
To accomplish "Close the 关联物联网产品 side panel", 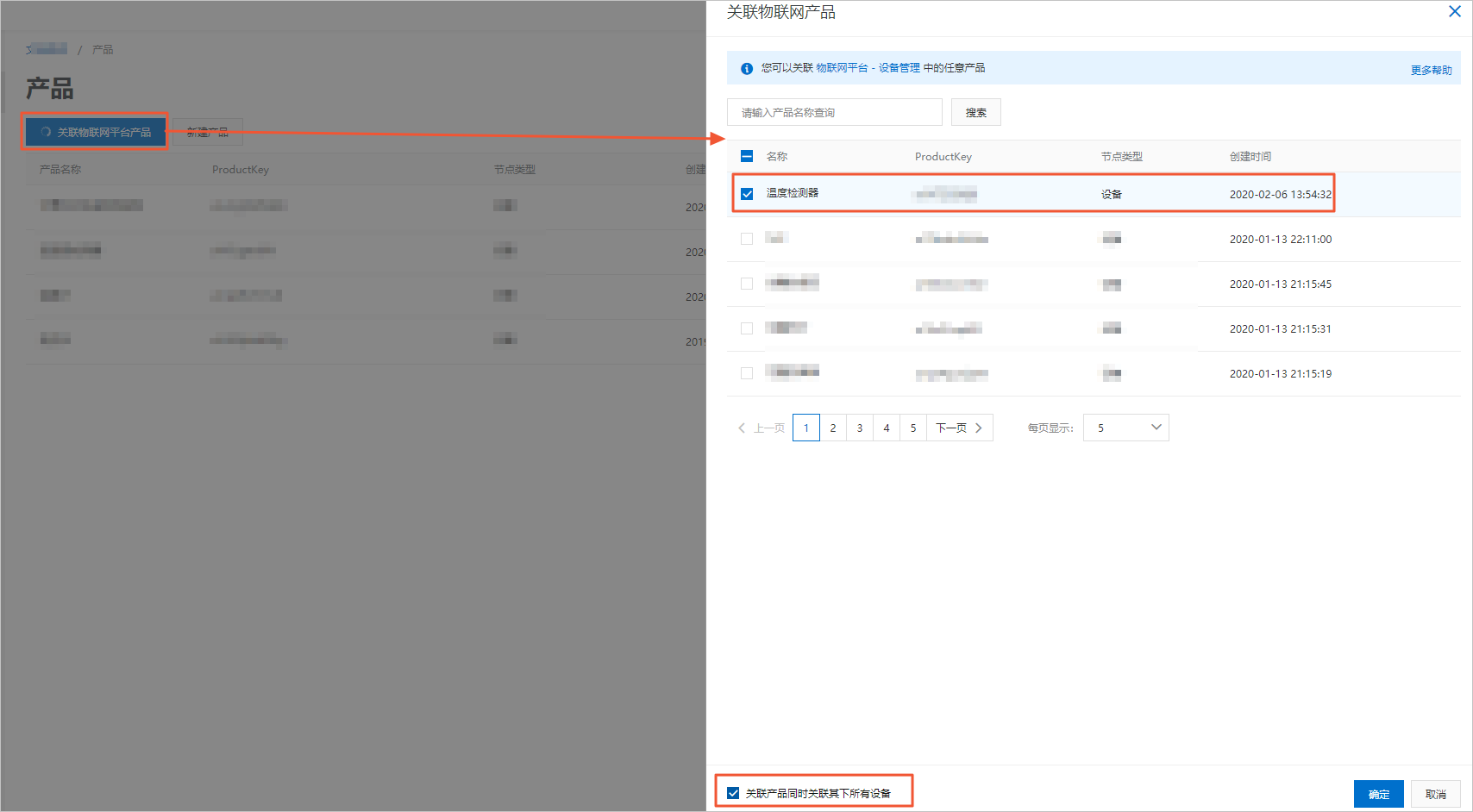I will pyautogui.click(x=1454, y=12).
